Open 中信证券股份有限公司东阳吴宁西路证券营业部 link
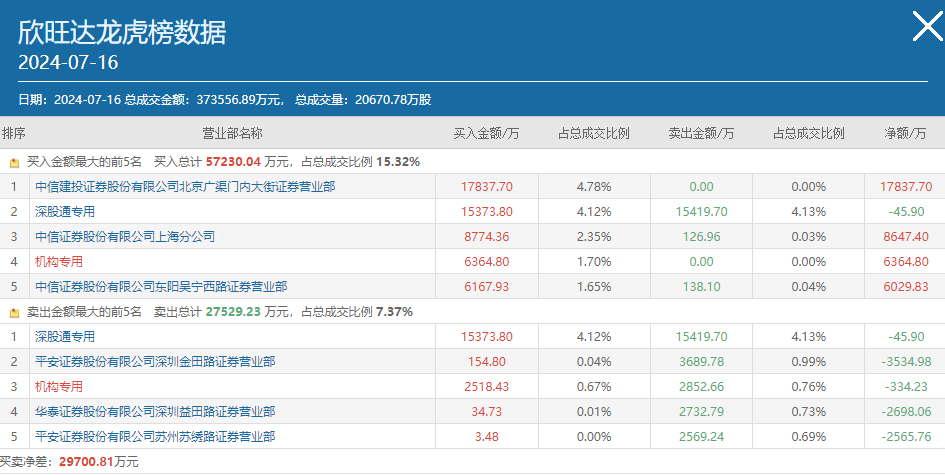 point(161,287)
